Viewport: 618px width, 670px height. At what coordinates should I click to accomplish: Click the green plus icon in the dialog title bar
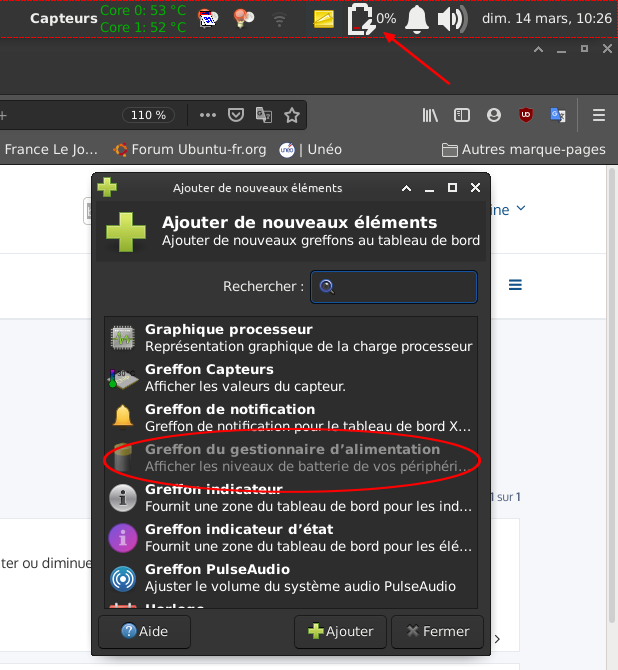coord(107,188)
